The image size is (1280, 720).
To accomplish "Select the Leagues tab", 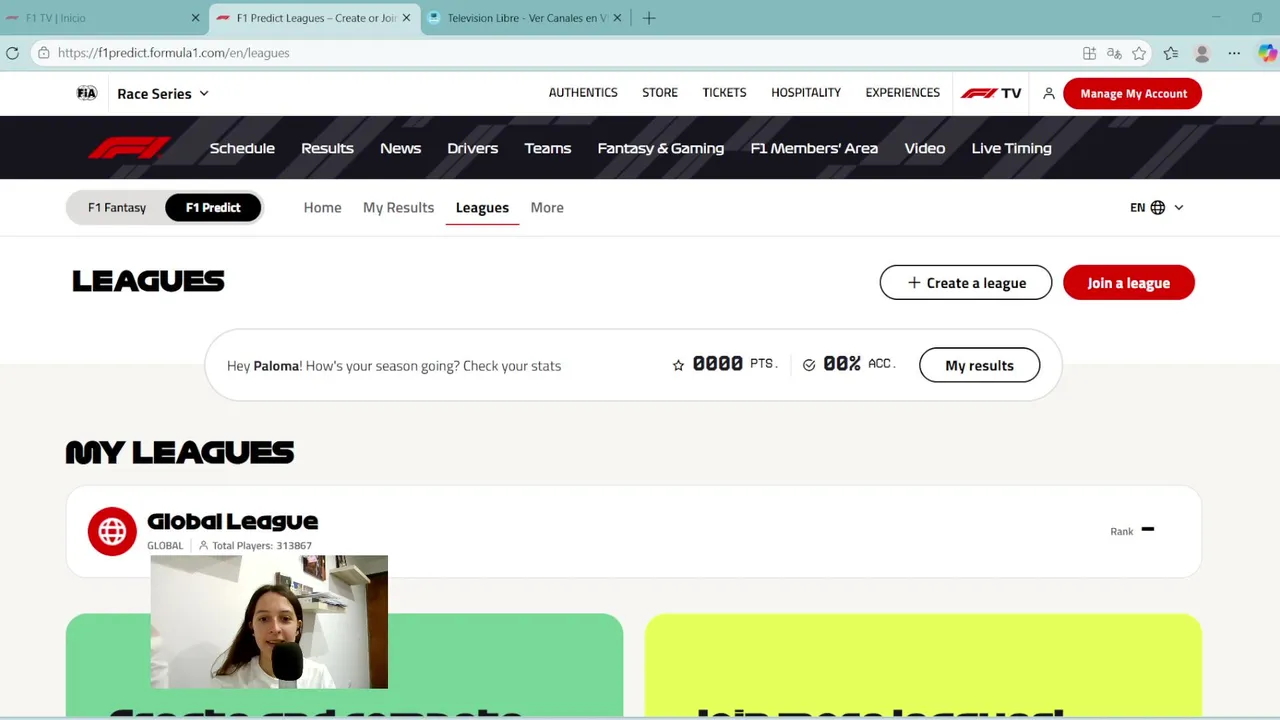I will click(482, 208).
